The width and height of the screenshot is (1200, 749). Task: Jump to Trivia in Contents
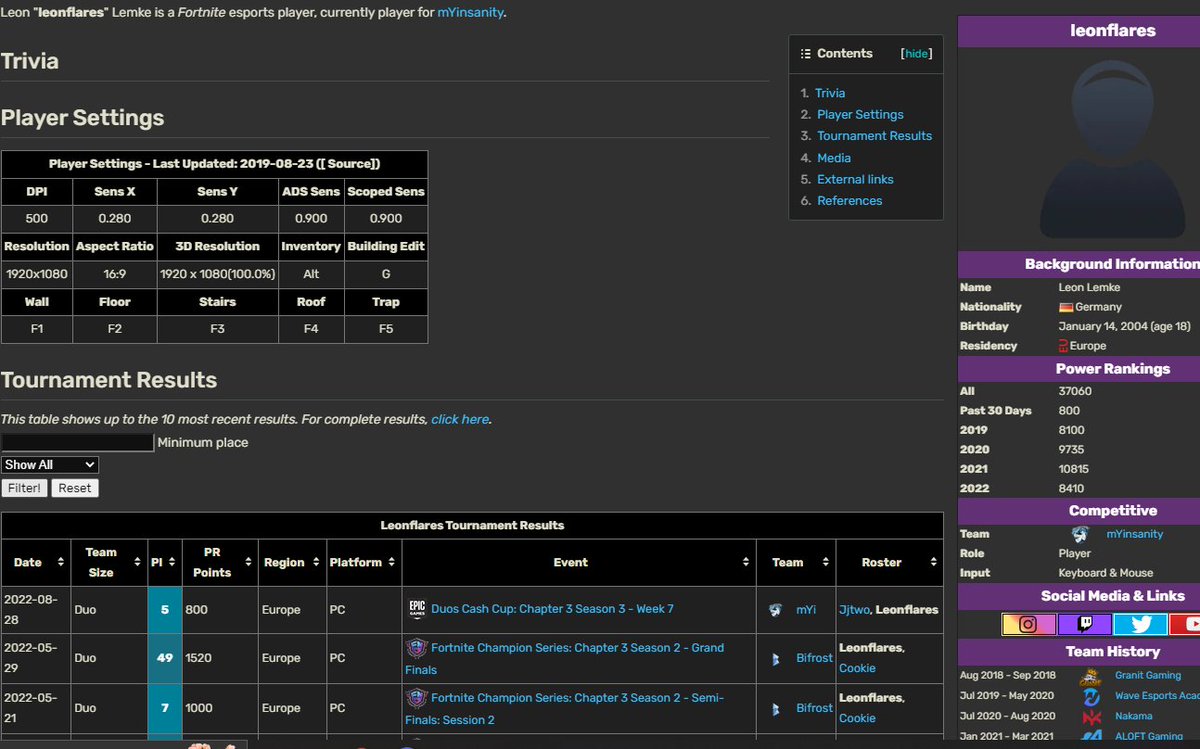coord(829,93)
